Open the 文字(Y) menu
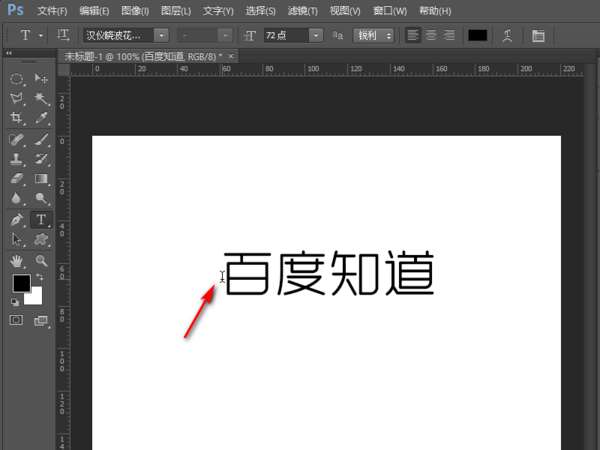 [x=218, y=11]
